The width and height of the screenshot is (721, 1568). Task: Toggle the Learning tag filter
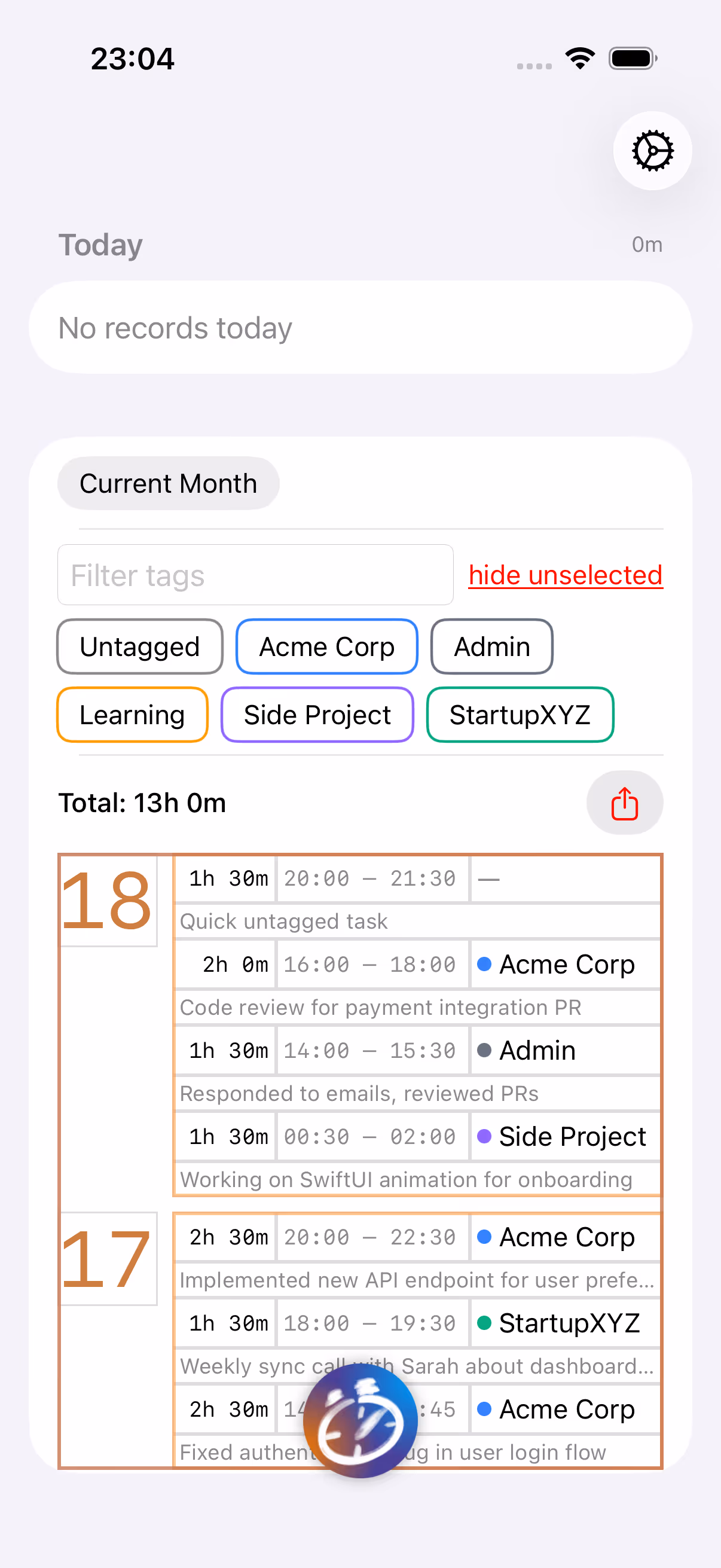133,715
